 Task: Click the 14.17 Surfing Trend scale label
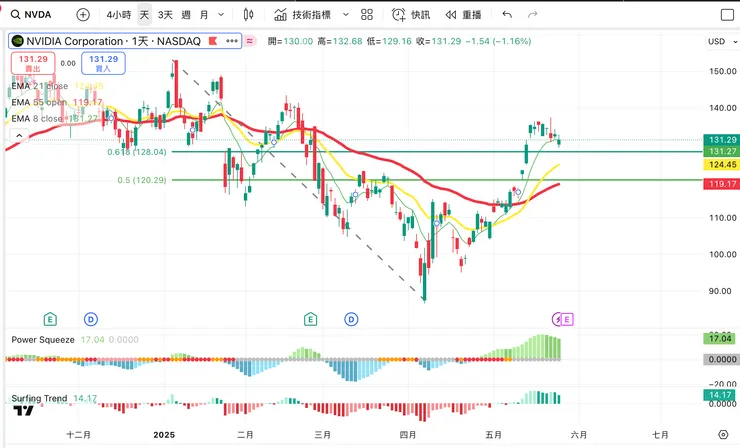[x=719, y=395]
